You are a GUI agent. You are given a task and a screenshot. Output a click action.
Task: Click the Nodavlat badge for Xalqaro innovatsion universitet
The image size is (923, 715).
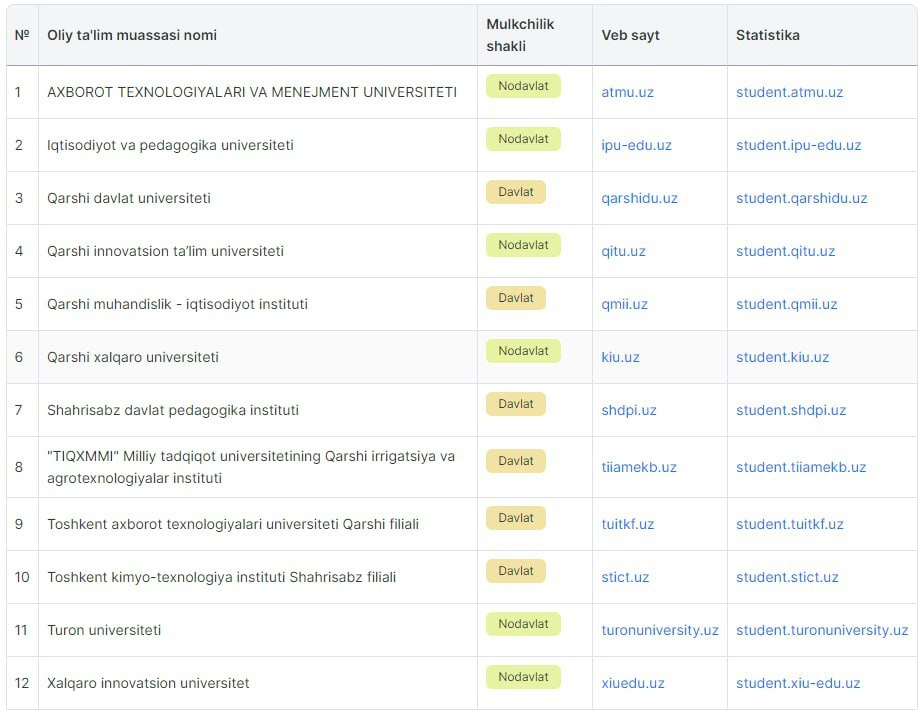tap(523, 677)
